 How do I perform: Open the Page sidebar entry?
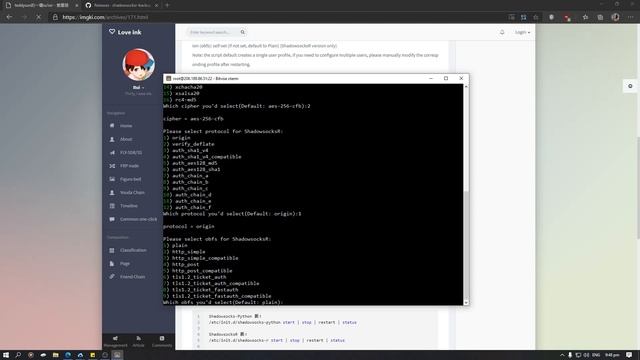[124, 264]
